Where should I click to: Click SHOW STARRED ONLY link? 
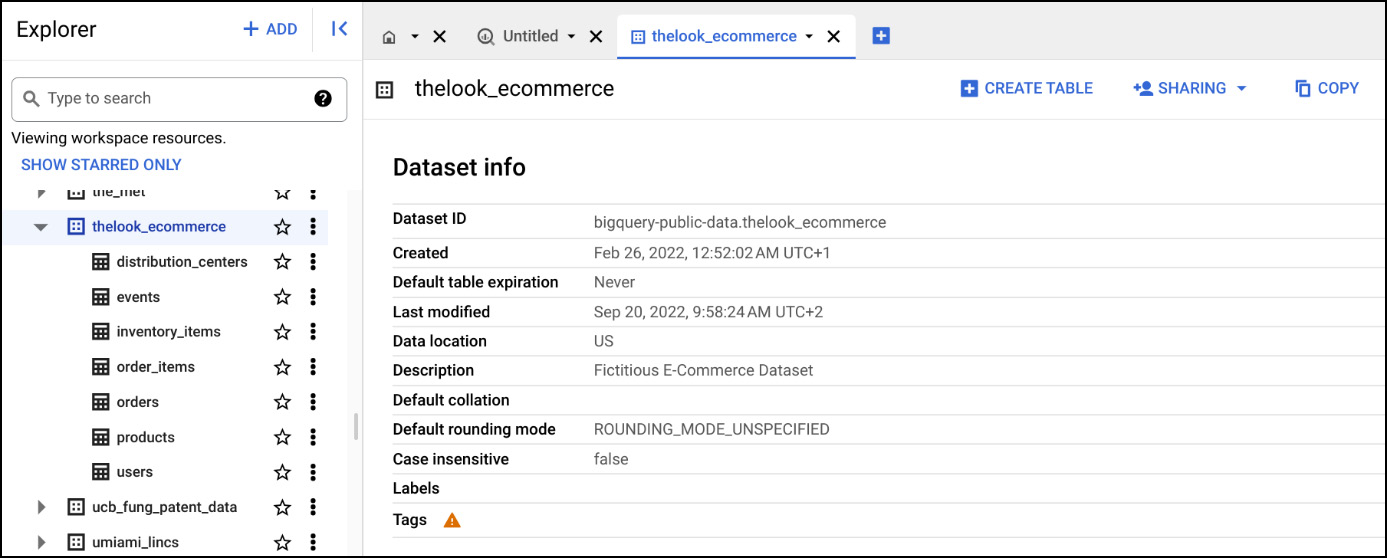(x=101, y=164)
